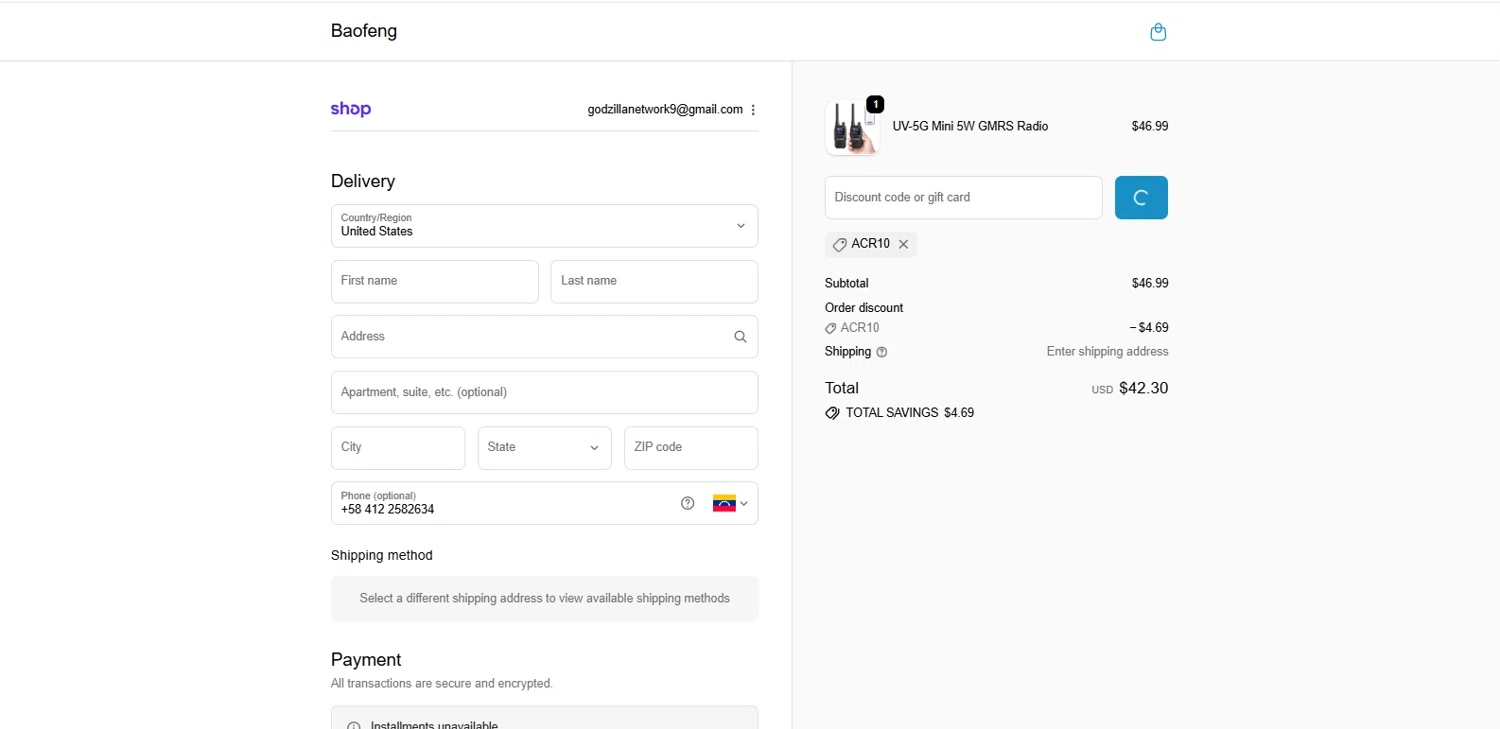This screenshot has width=1500, height=729.
Task: Click the Apartment, suite, etc. field
Action: [544, 392]
